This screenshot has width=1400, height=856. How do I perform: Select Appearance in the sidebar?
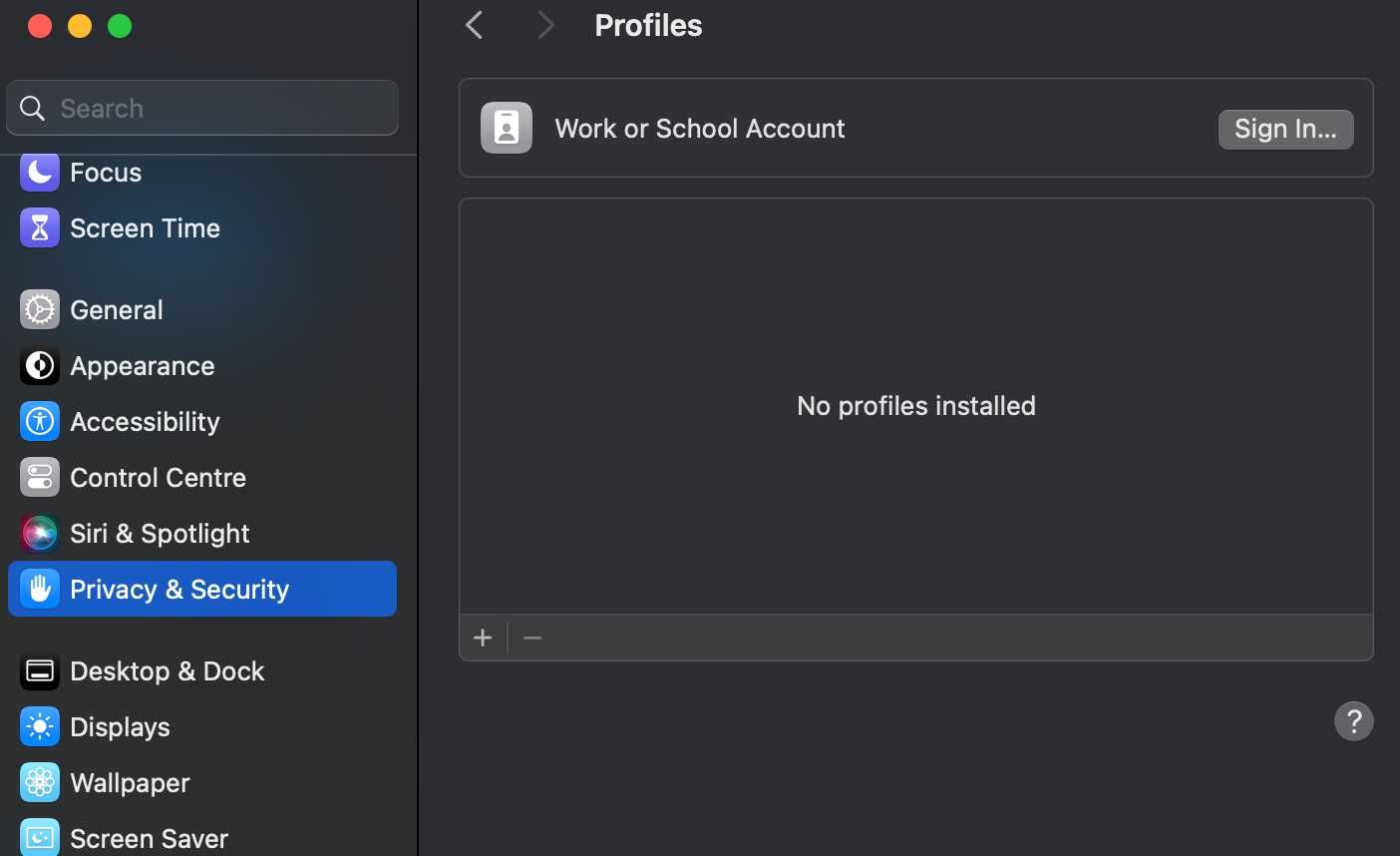pos(202,366)
